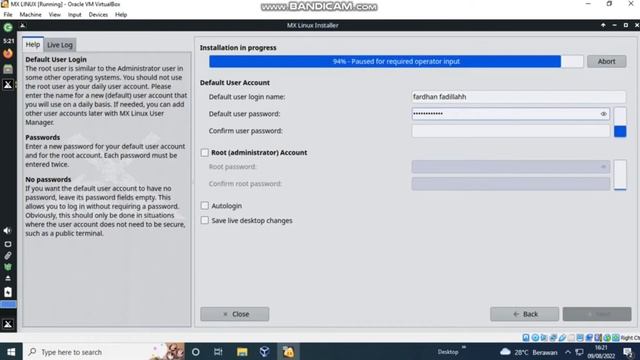Open Cortana circle icon on taskbar
Viewport: 640px width, 360px height.
click(196, 352)
